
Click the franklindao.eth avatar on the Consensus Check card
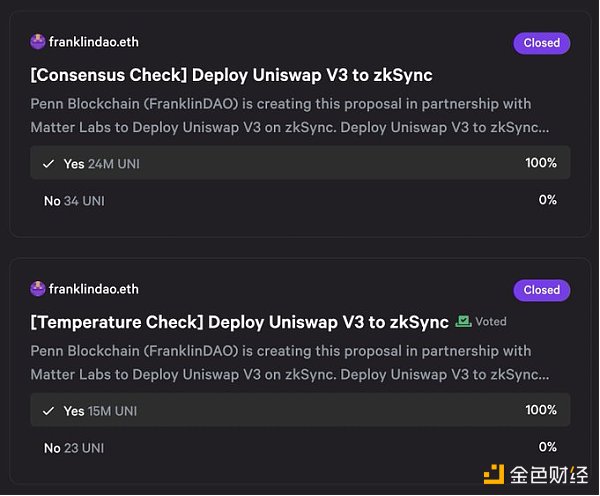click(38, 42)
